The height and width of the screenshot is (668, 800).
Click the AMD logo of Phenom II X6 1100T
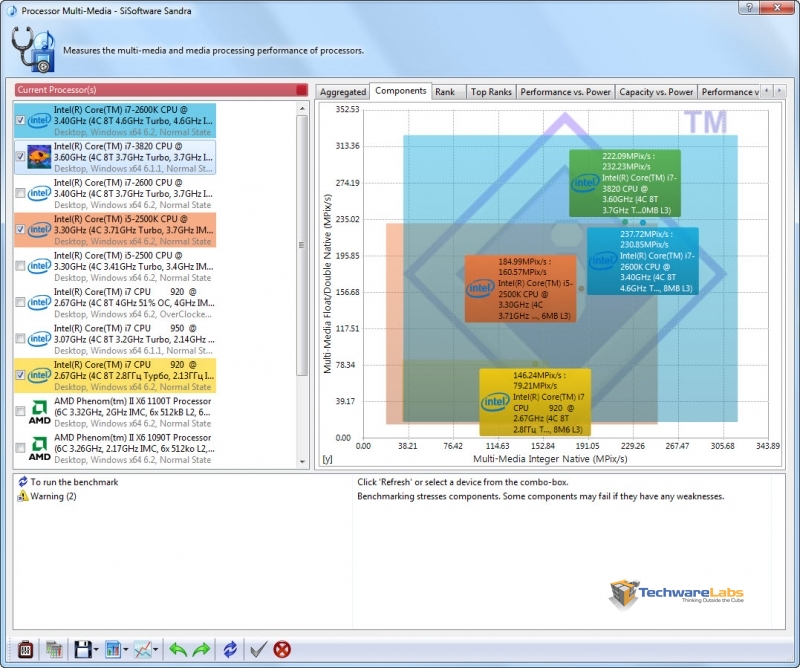(x=39, y=412)
